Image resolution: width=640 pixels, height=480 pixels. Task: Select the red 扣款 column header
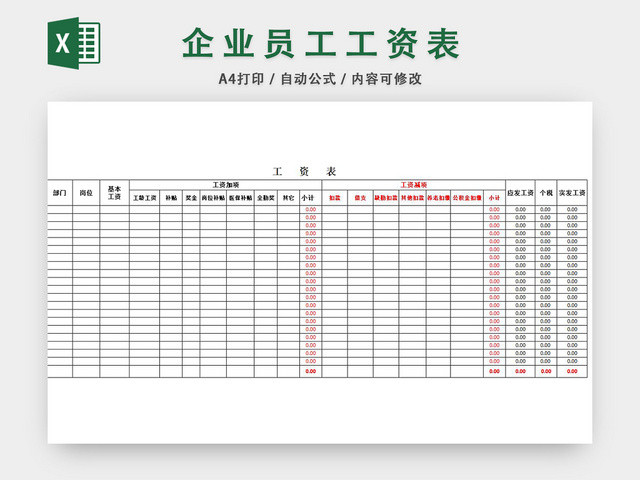[335, 198]
